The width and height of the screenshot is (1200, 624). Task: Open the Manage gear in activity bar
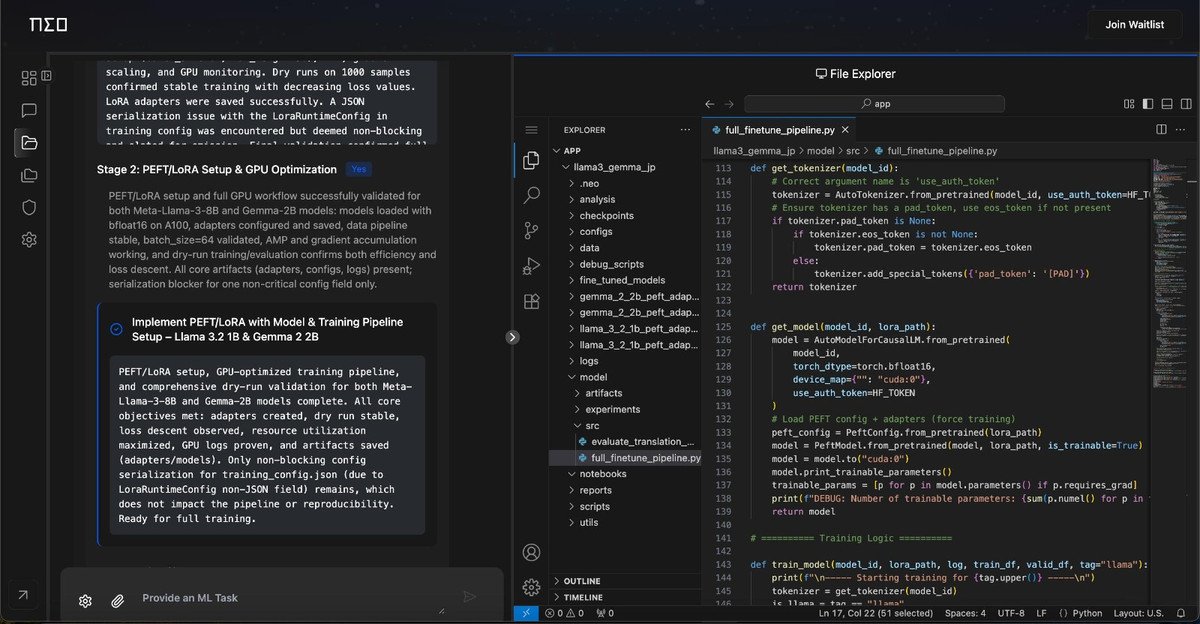click(x=531, y=587)
